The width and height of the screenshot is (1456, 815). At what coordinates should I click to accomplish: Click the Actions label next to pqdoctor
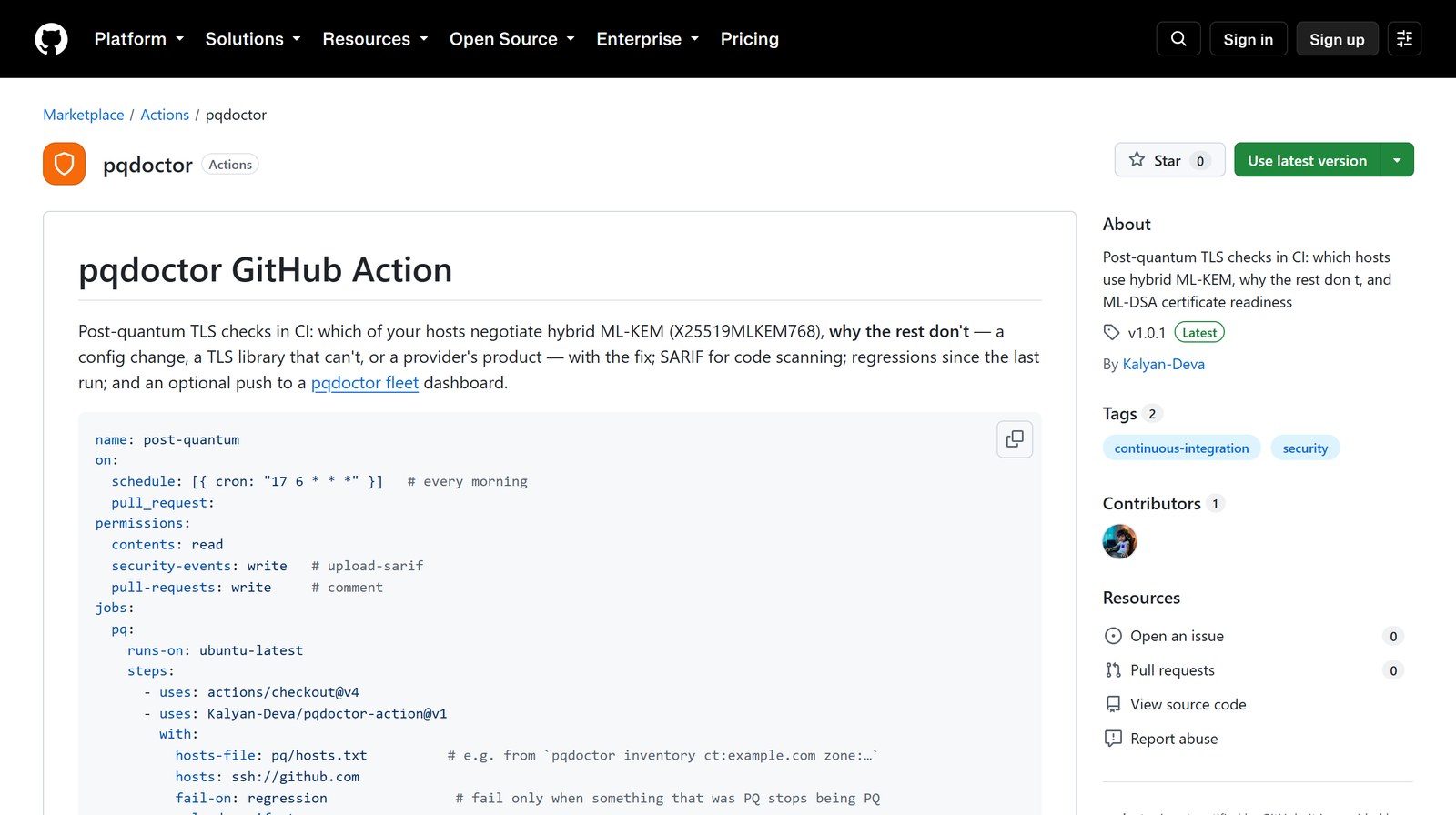pyautogui.click(x=230, y=165)
